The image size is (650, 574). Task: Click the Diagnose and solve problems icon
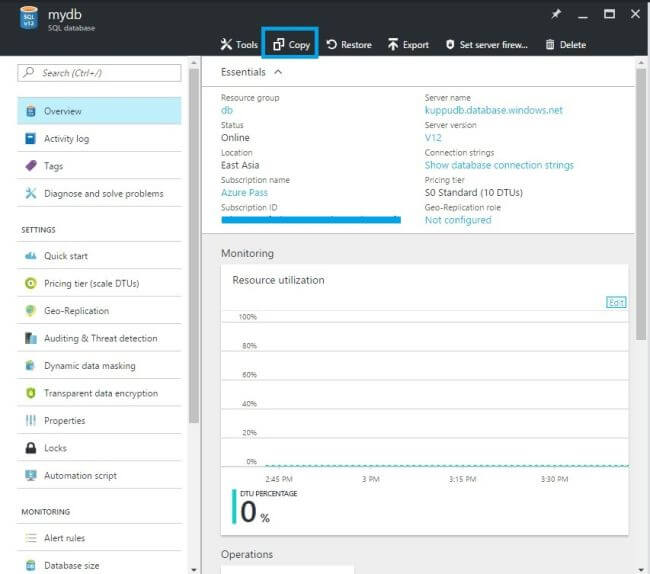[31, 193]
